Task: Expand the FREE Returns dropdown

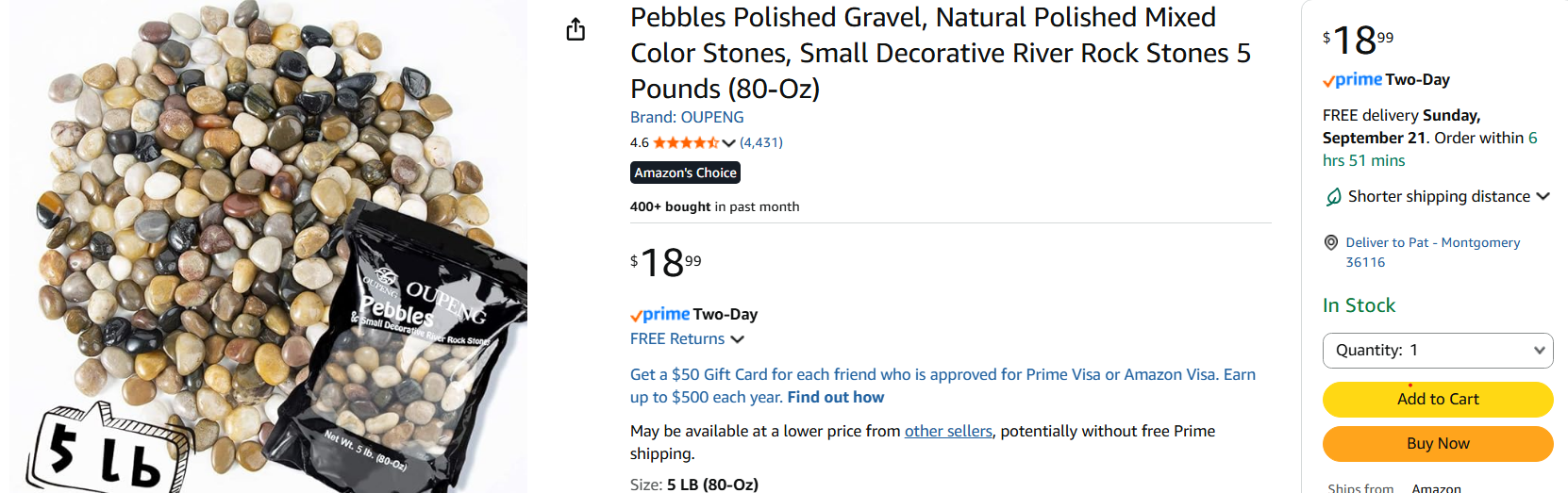Action: point(738,339)
